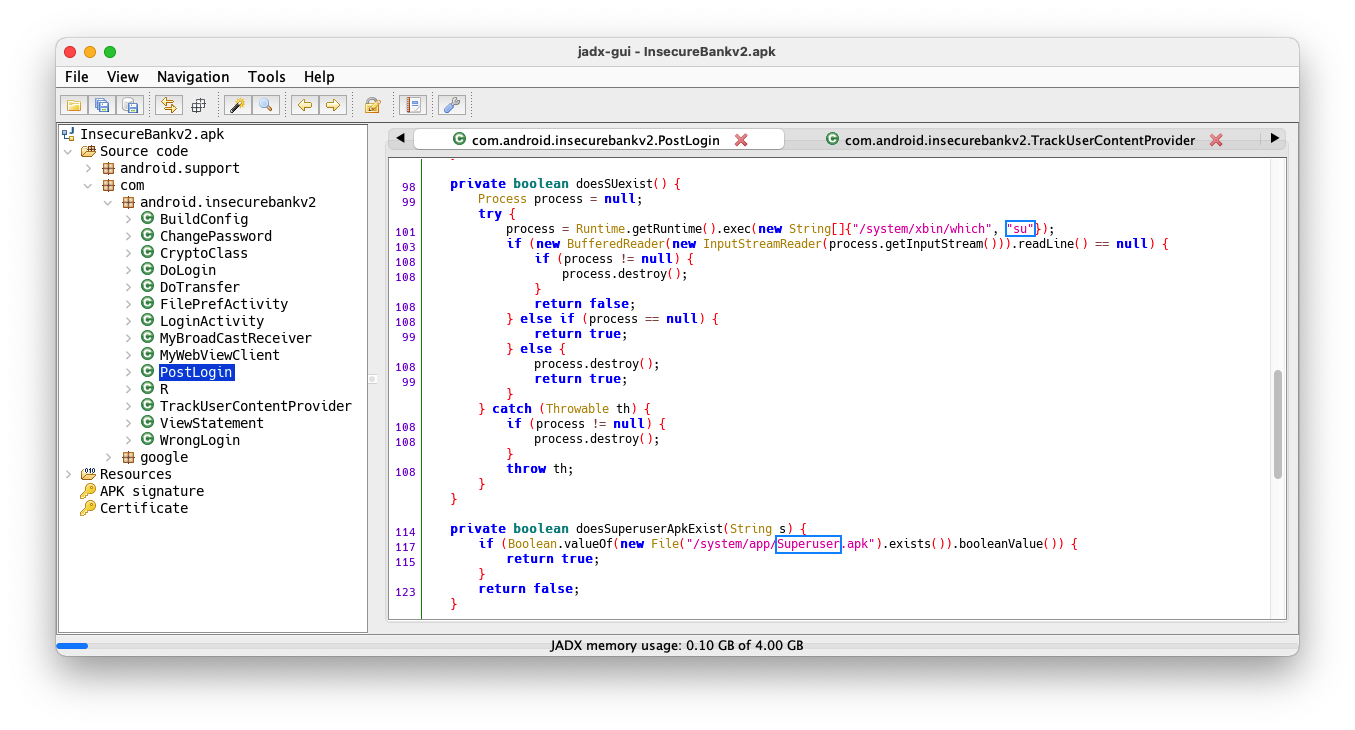Viewport: 1355px width, 730px height.
Task: Click the Open file folder icon
Action: point(74,105)
